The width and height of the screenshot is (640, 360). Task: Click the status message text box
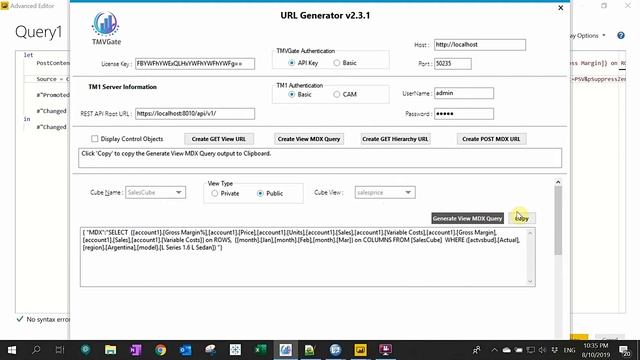[320, 158]
